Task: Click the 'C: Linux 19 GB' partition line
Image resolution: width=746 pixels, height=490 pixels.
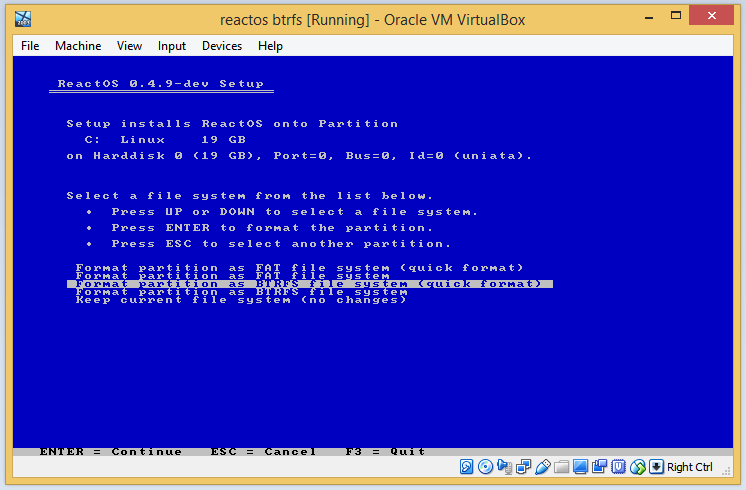Action: coord(165,139)
